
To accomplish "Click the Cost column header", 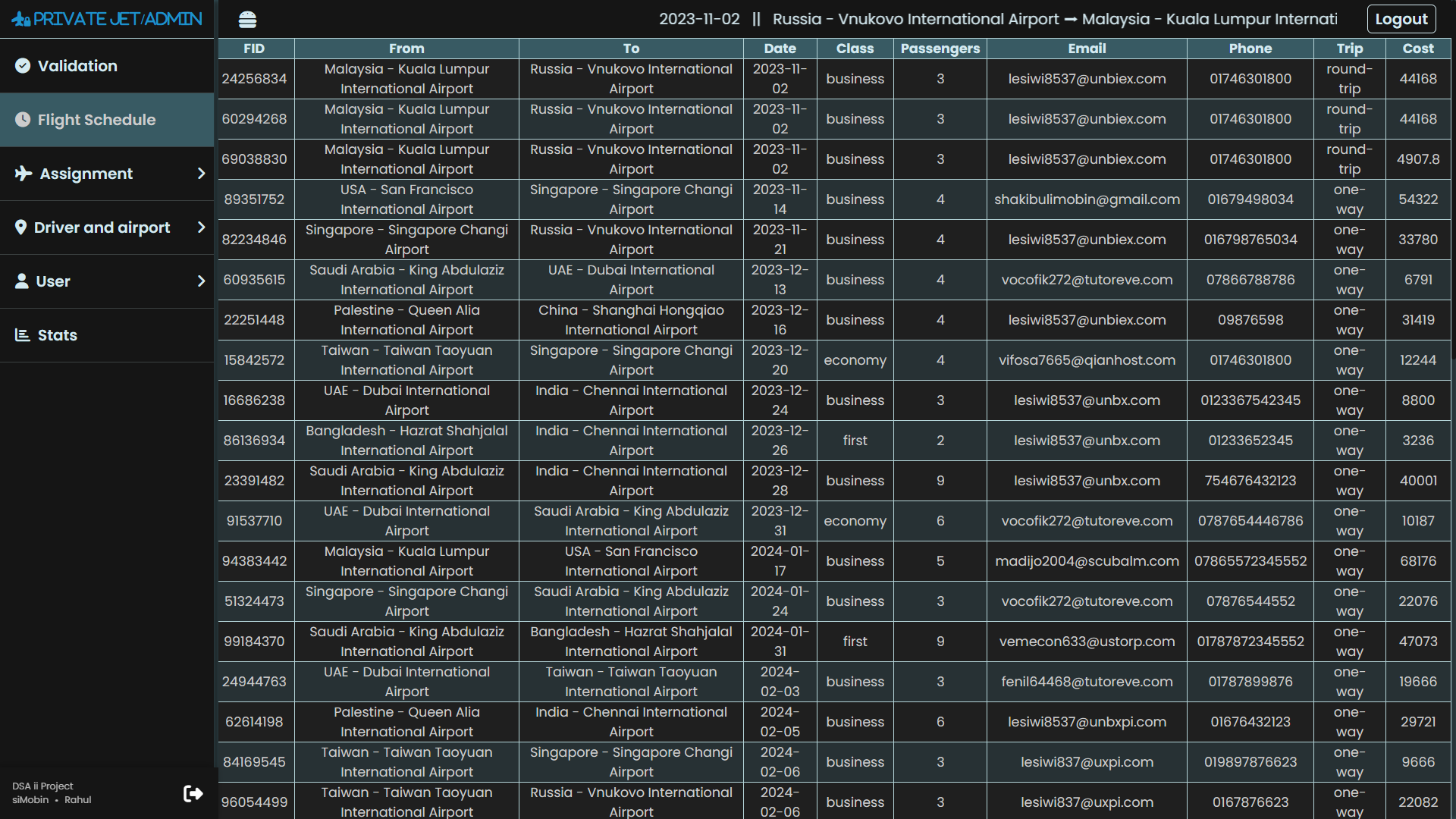I will click(1418, 49).
